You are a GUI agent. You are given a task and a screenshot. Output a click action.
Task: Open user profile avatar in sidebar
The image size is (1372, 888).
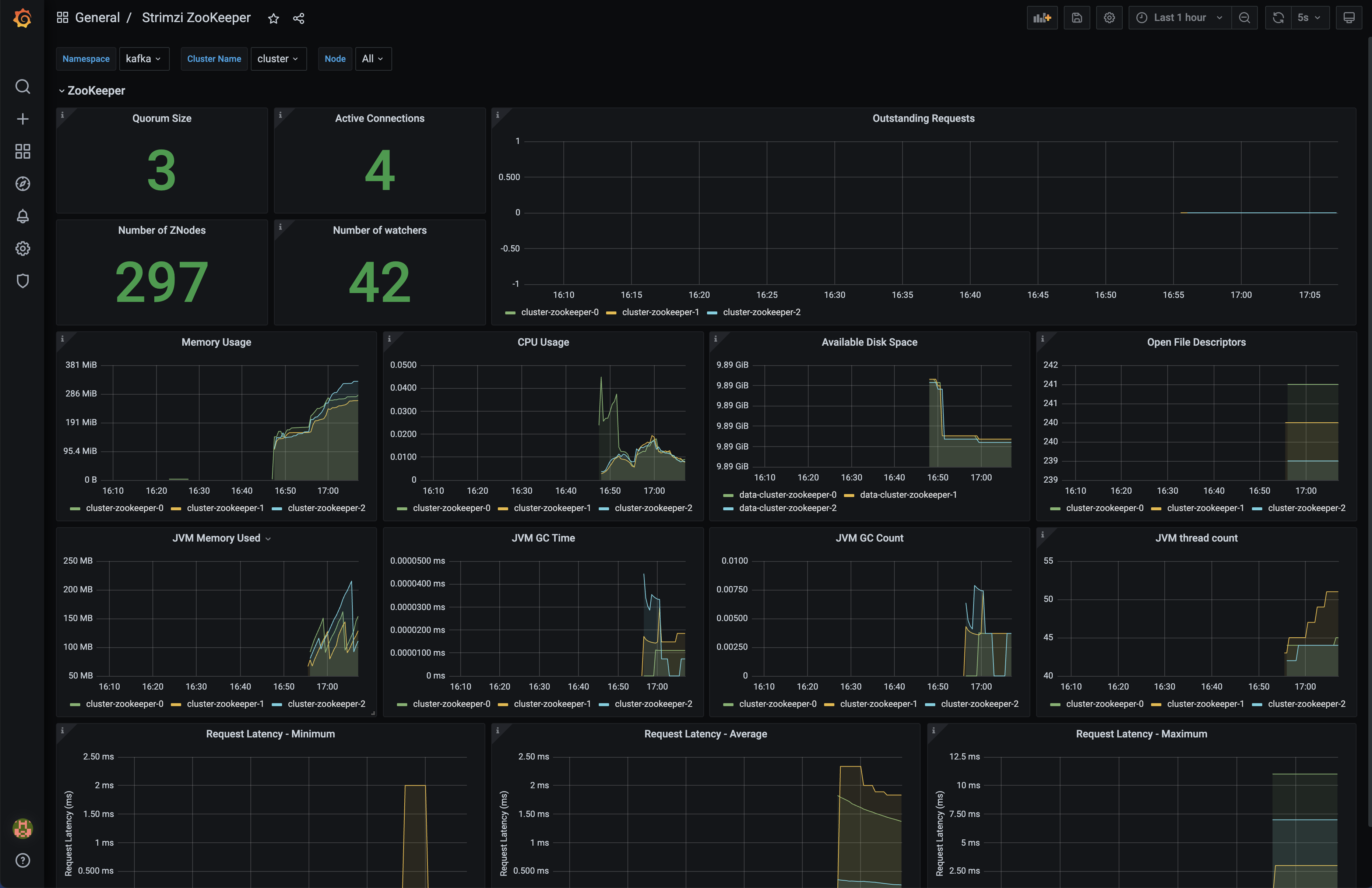[22, 828]
